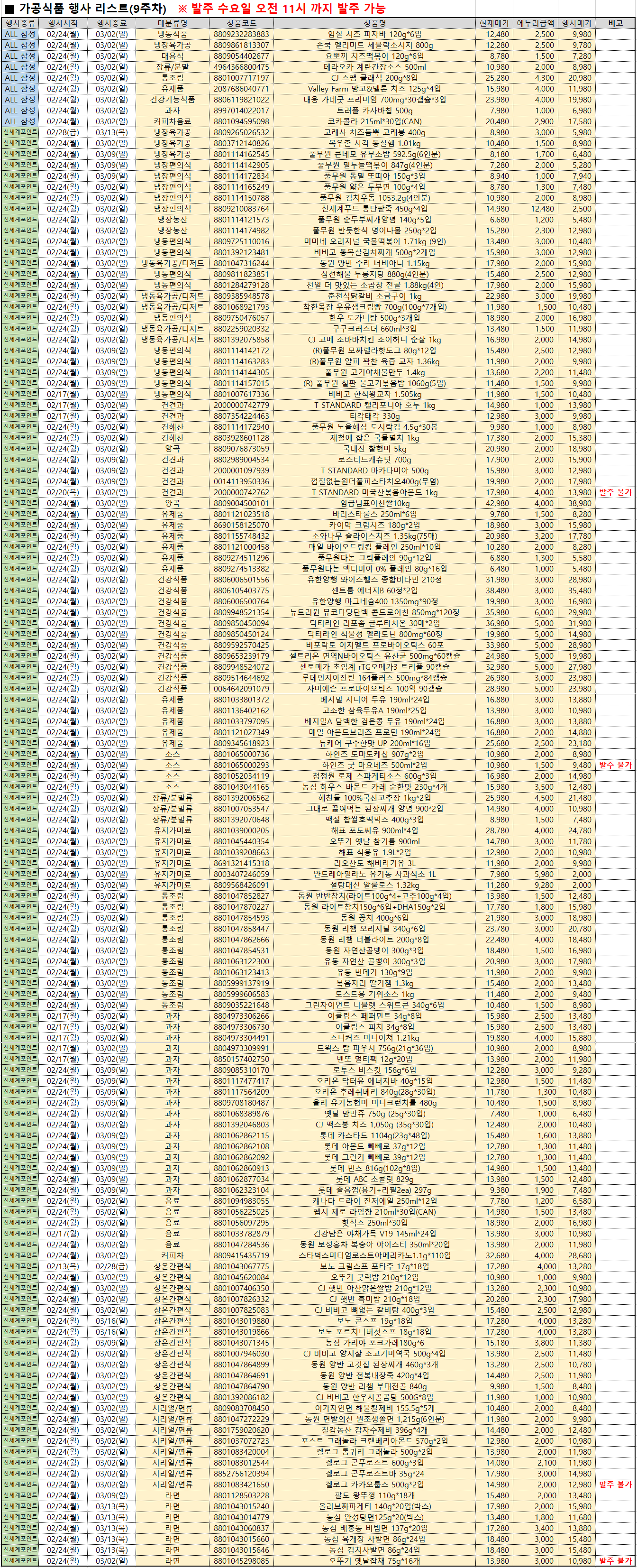Select cell 로투스 비스킷 156g*6입

tap(375, 1070)
